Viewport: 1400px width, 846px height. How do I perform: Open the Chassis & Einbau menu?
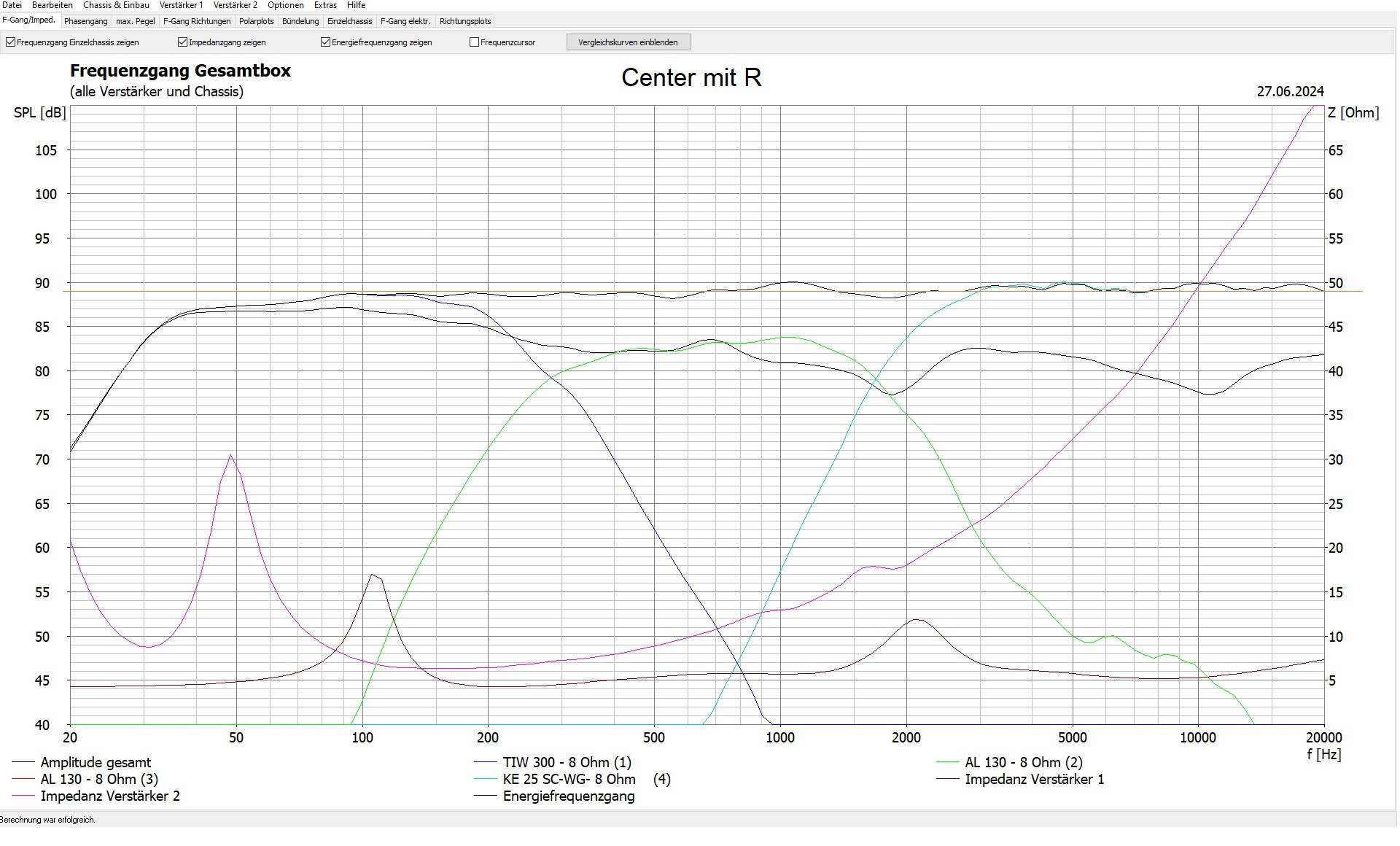click(x=116, y=5)
